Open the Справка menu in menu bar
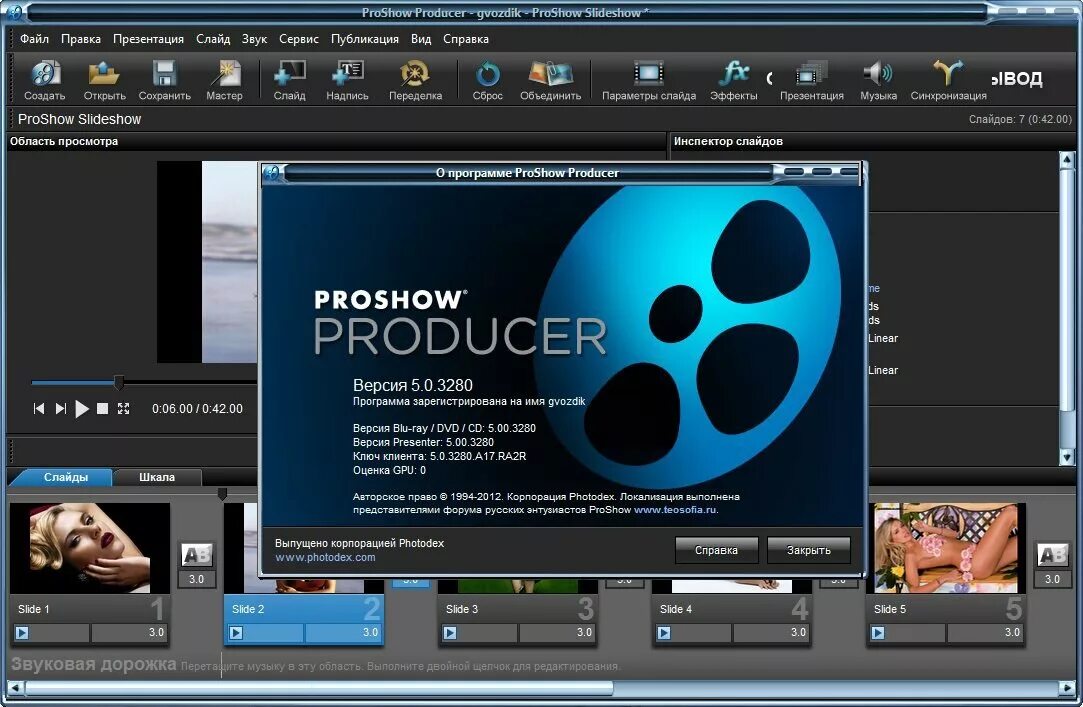The image size is (1083, 707). [x=466, y=39]
